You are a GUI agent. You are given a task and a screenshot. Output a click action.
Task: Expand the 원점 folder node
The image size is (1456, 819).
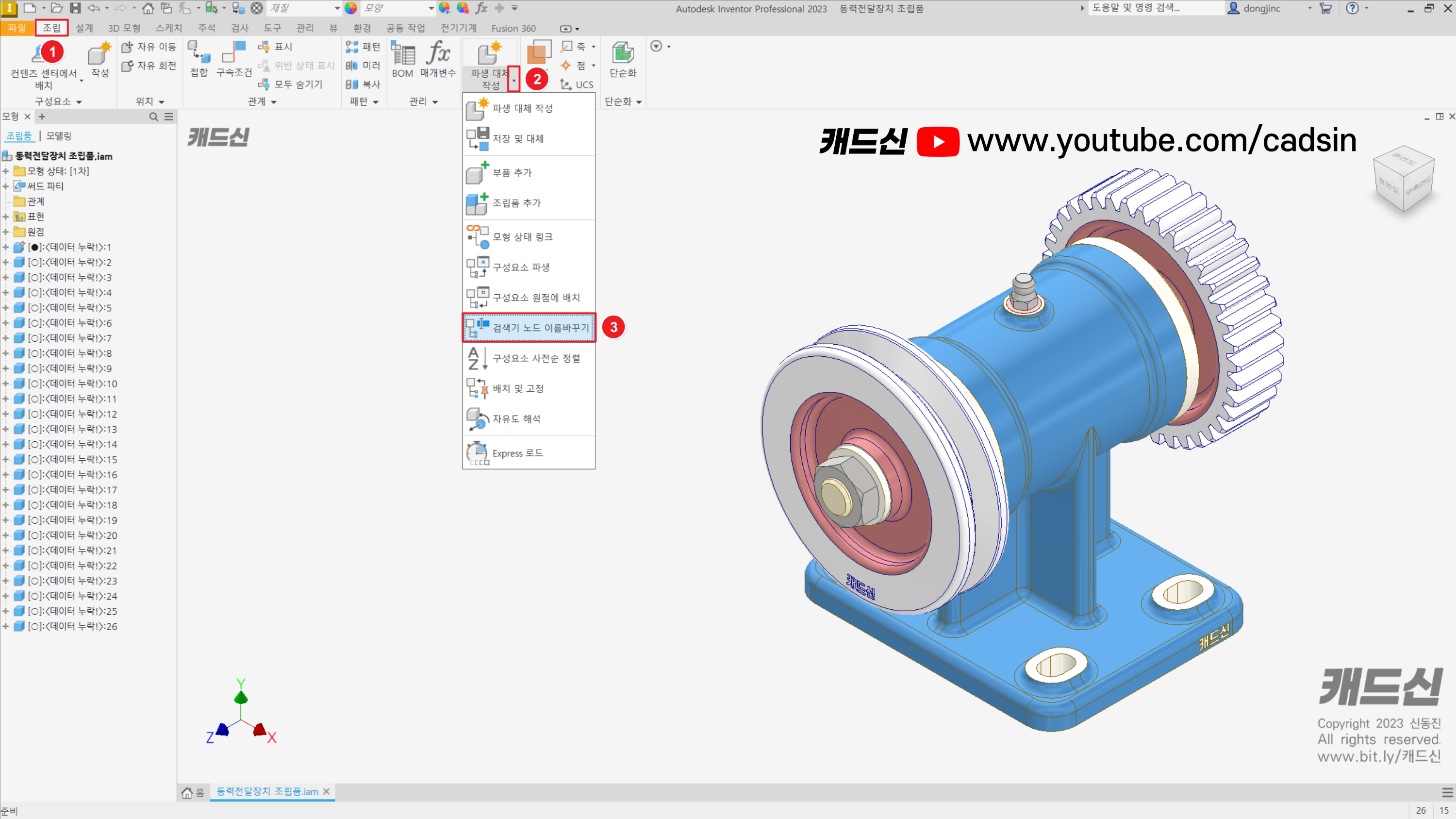(x=6, y=233)
